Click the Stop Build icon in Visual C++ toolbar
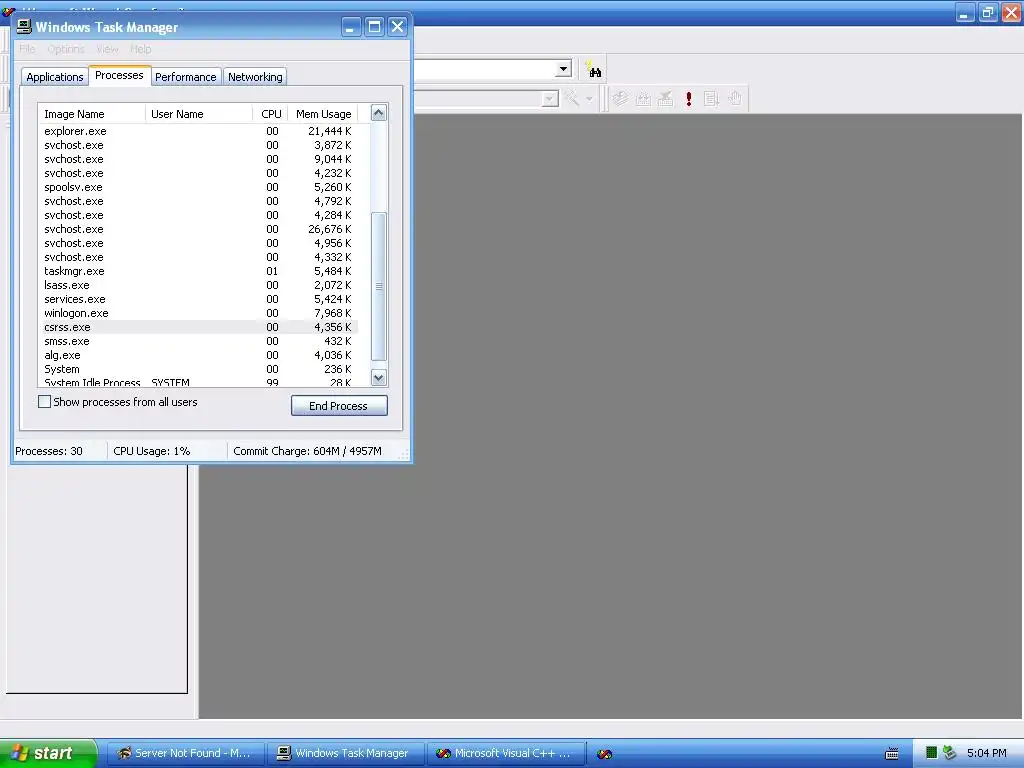The width and height of the screenshot is (1024, 768). coord(665,99)
